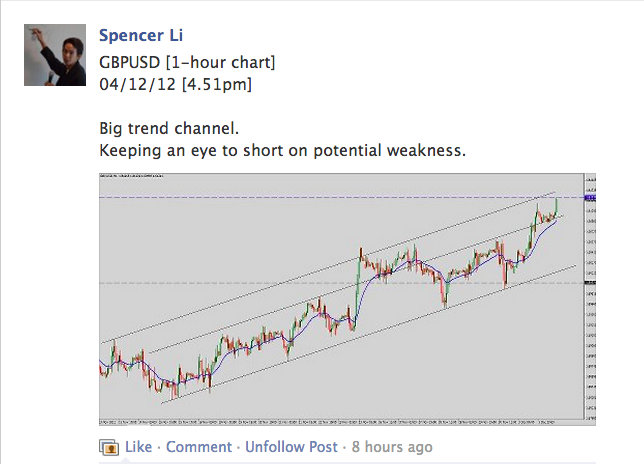The height and width of the screenshot is (464, 644).
Task: Open Spencer Li's profile name link
Action: (x=138, y=37)
